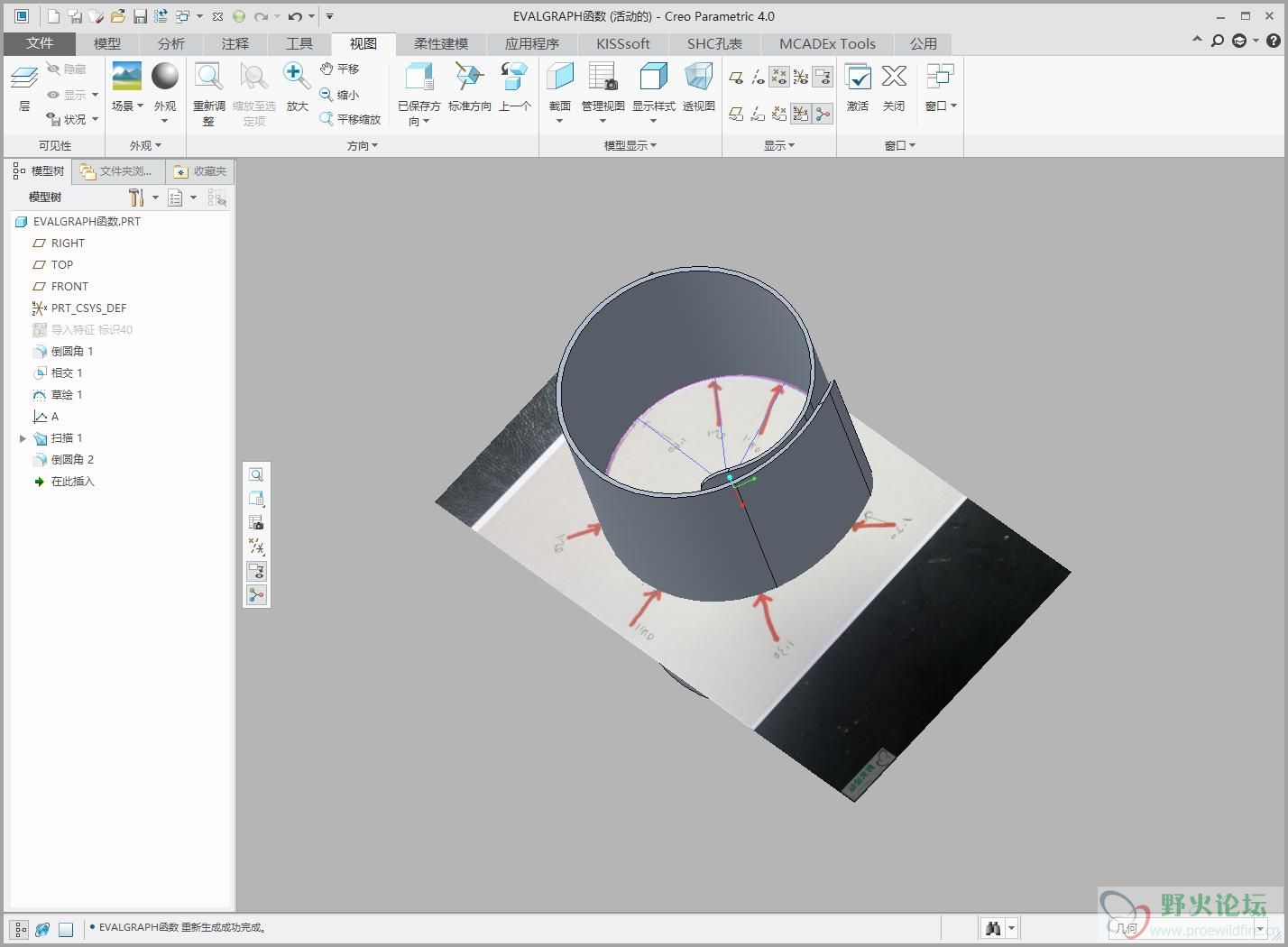
Task: Click Open folder icon in quick access toolbar
Action: click(118, 16)
